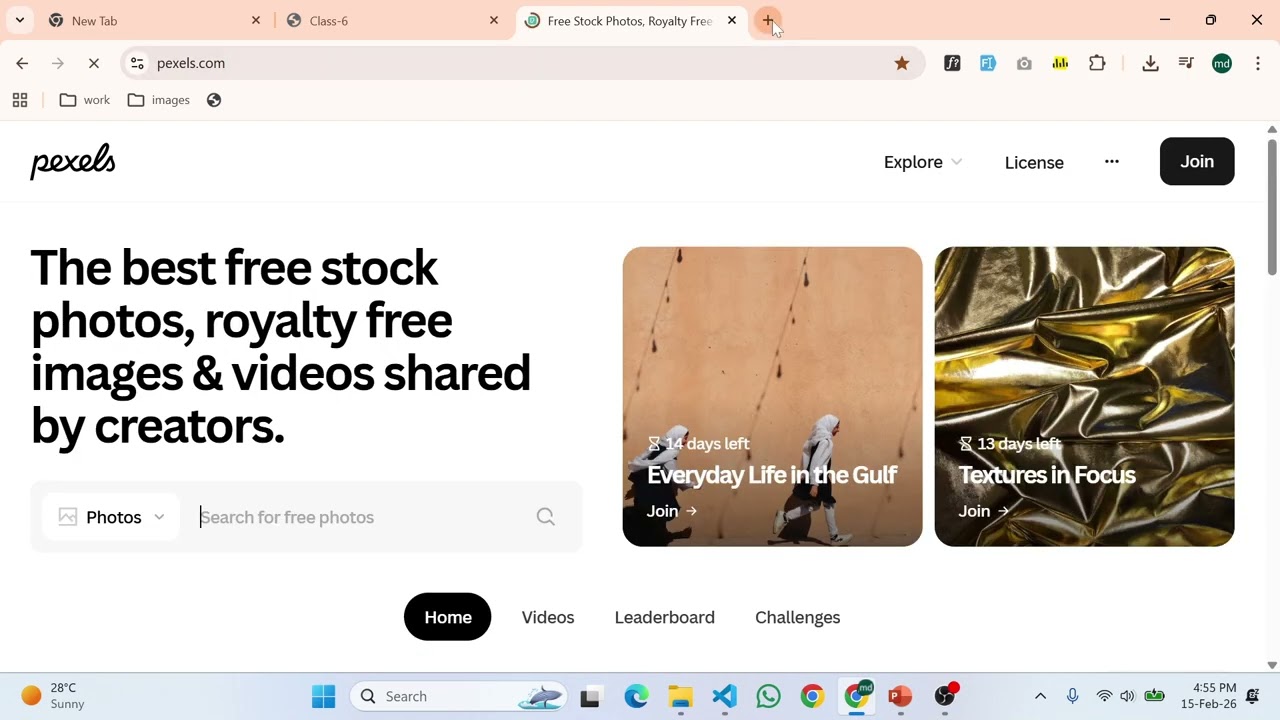This screenshot has height=720, width=1280.
Task: Open Visual Studio Code from taskbar
Action: pos(725,696)
